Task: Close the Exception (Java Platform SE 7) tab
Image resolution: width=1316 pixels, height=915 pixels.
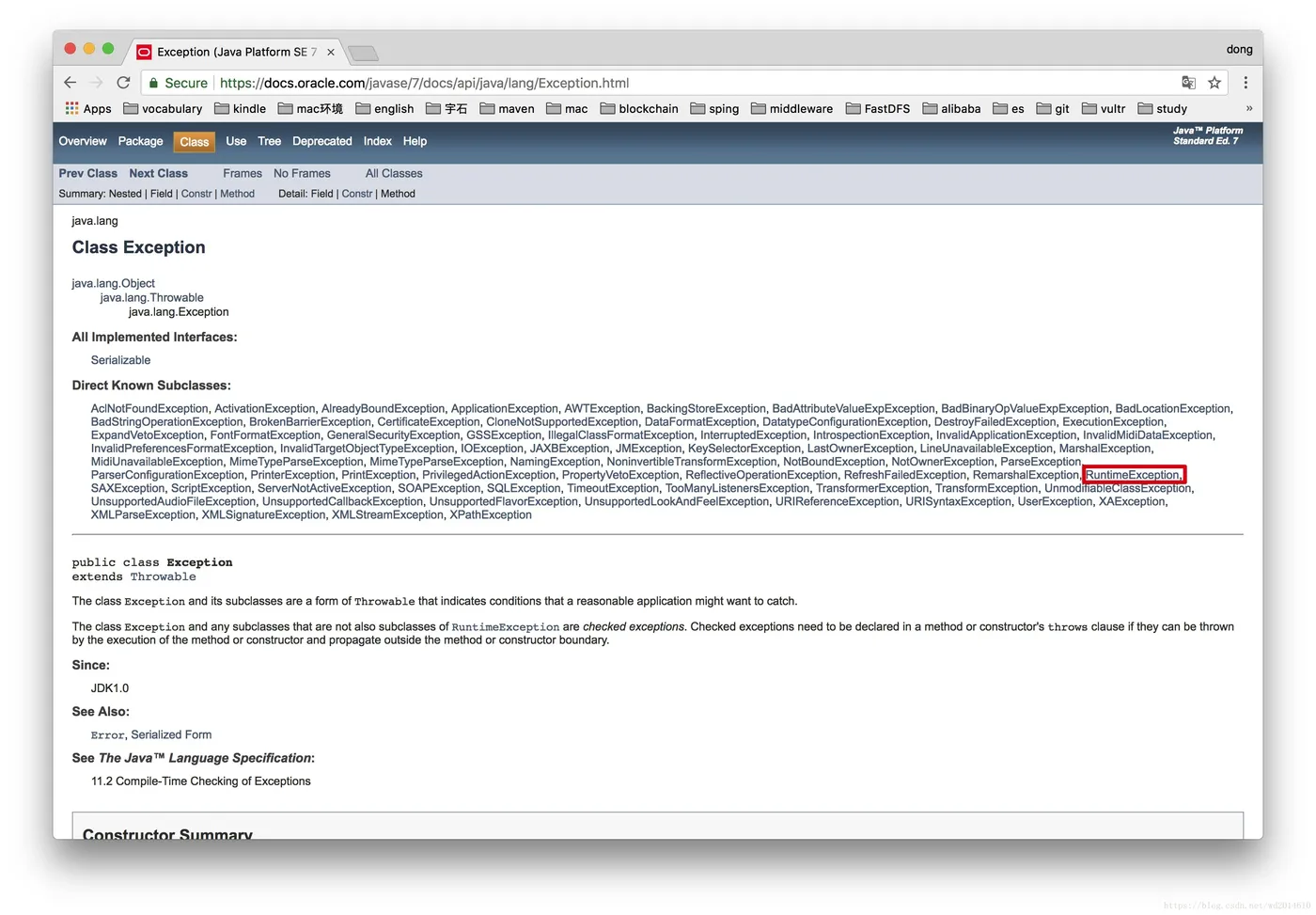Action: tap(331, 53)
